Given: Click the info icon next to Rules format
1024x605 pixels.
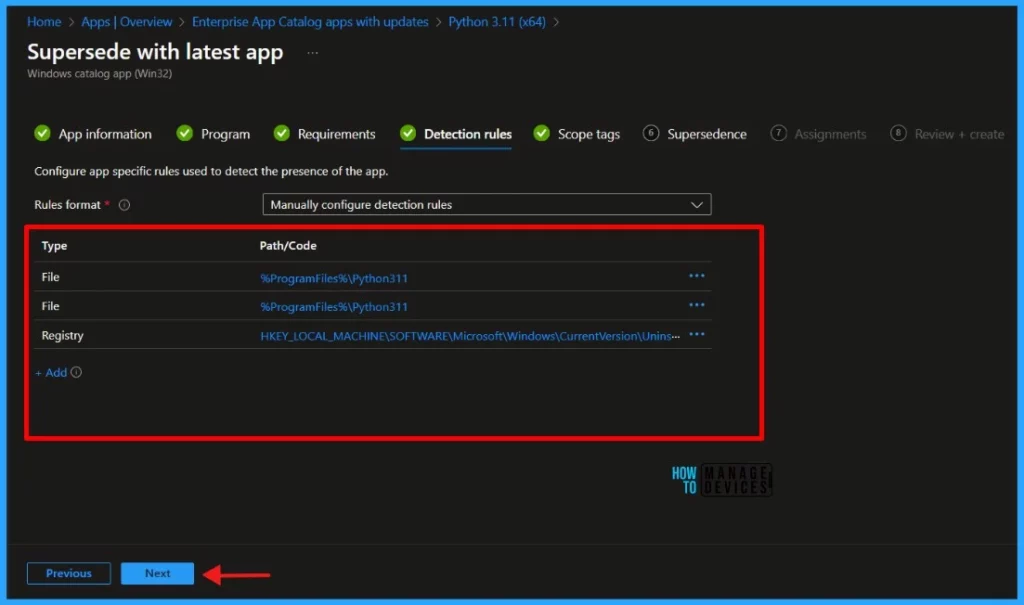Looking at the screenshot, I should (124, 205).
